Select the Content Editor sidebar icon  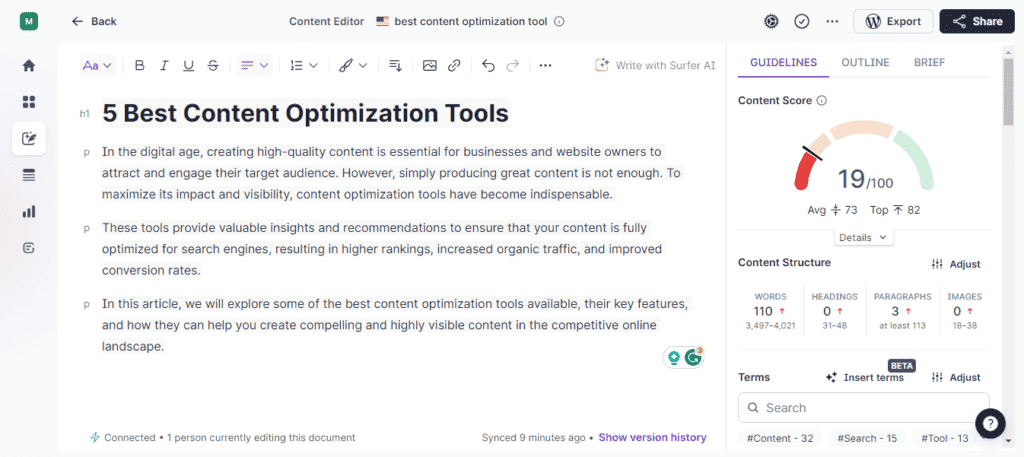click(29, 138)
